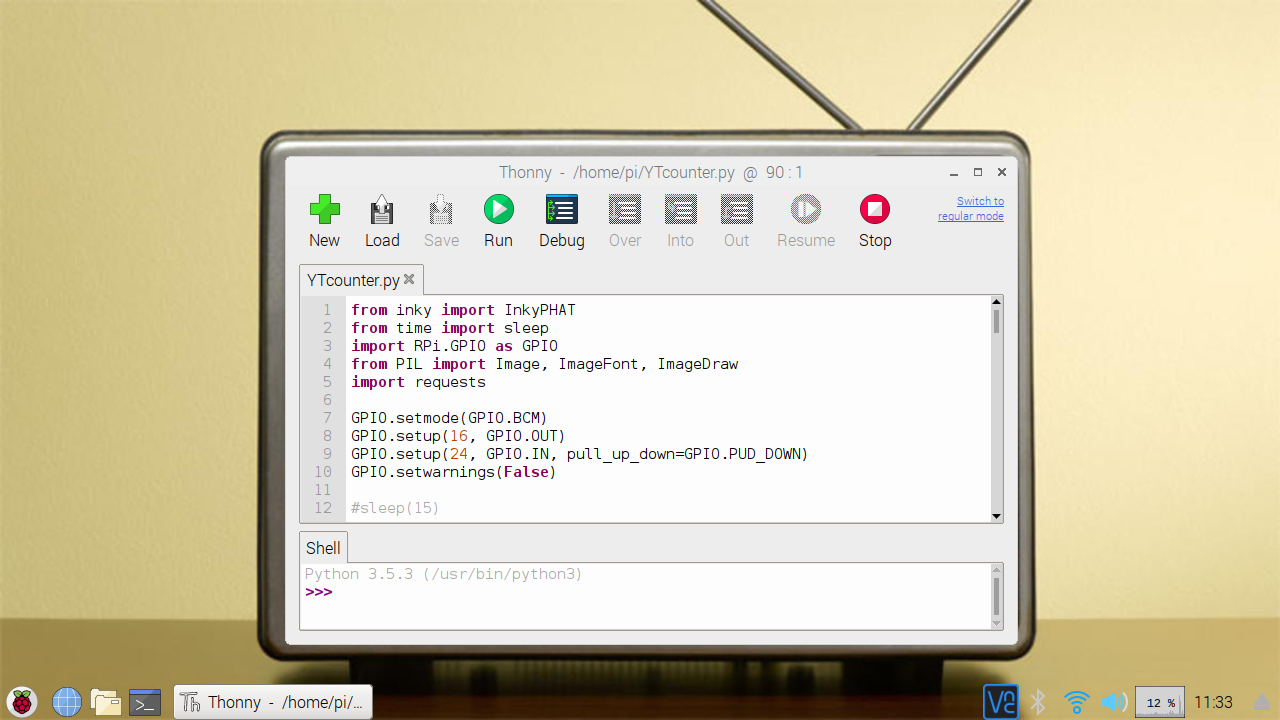The image size is (1280, 720).
Task: Click line 1 'from inky import InkyPHAT'
Action: click(463, 310)
